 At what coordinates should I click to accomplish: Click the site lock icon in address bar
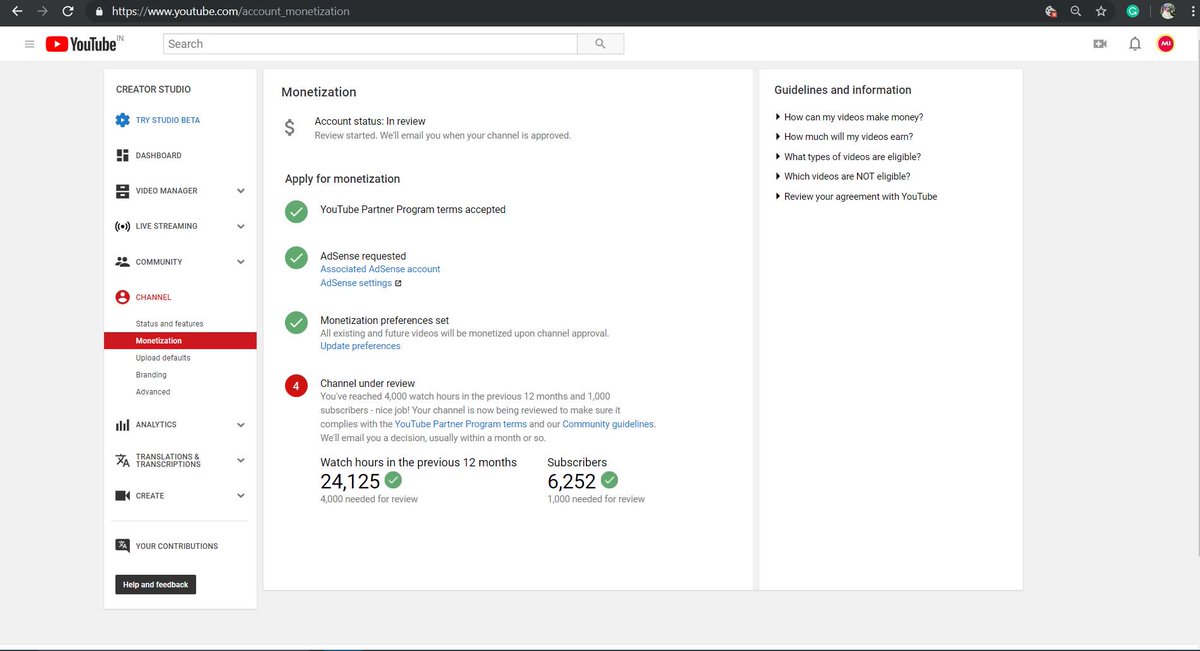click(x=98, y=12)
